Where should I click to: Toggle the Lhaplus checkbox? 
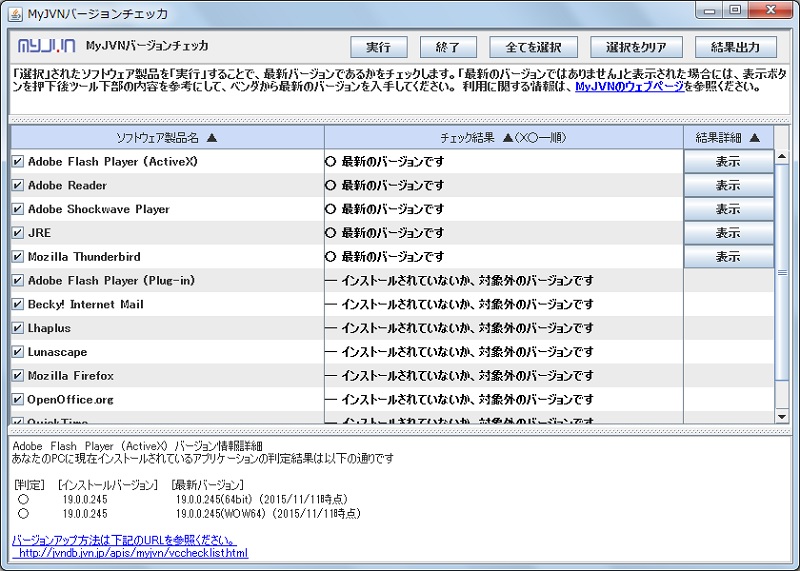pyautogui.click(x=18, y=328)
